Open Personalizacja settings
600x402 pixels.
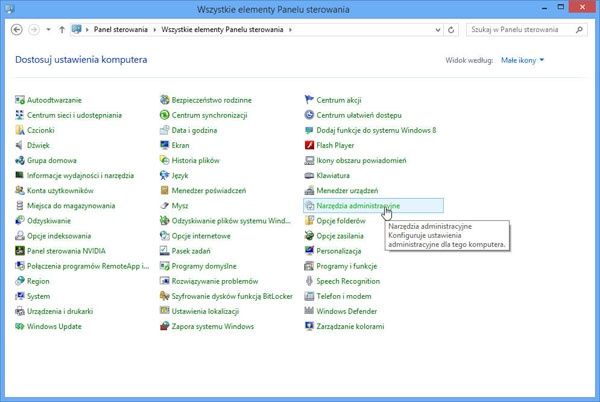[339, 251]
